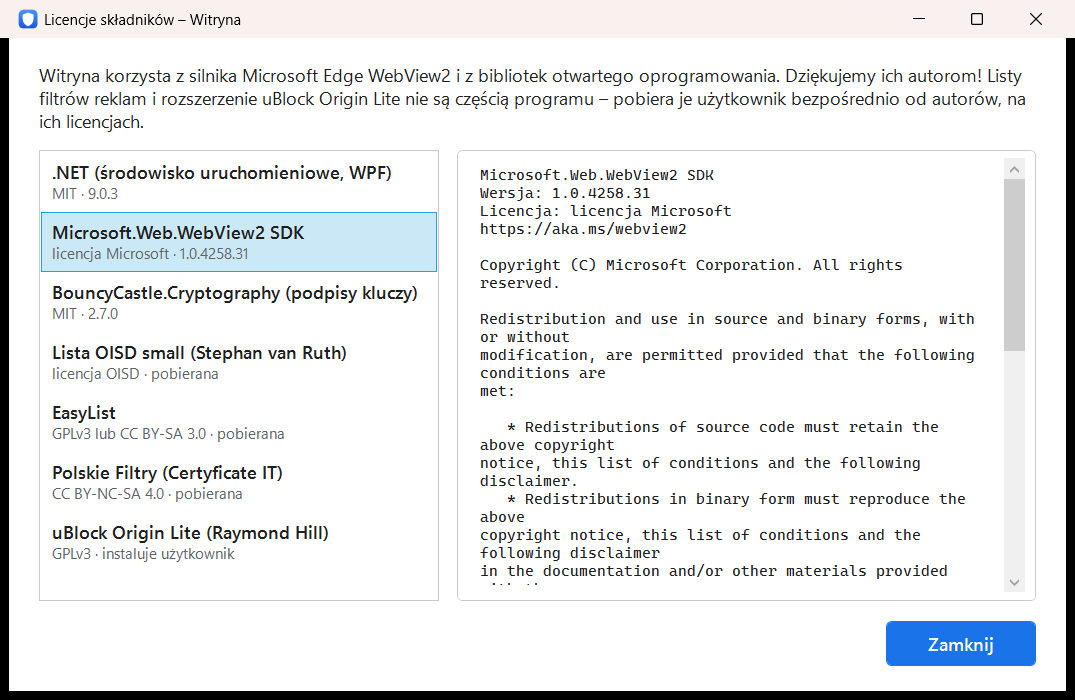Click the https://aka.ms/webview2 URL text

[583, 229]
